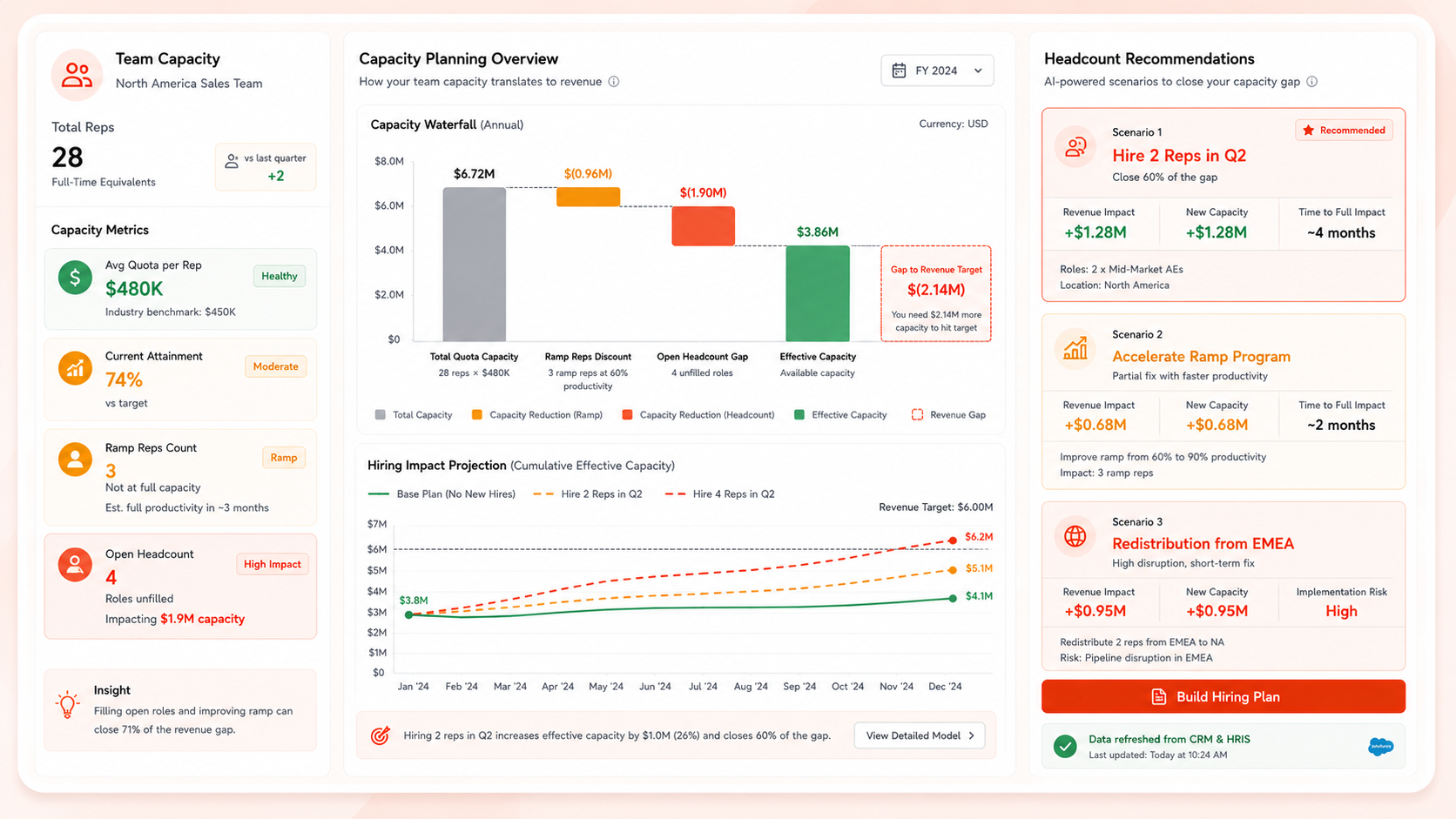Click the Salesforce cloud logo
Viewport: 1456px width, 819px height.
(x=1380, y=746)
